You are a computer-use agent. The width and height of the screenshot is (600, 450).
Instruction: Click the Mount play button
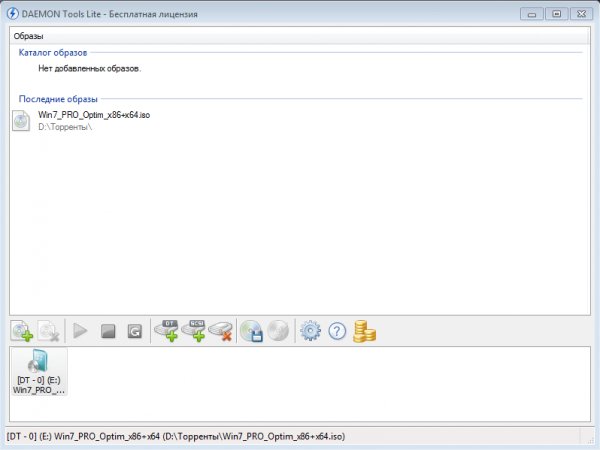point(80,331)
